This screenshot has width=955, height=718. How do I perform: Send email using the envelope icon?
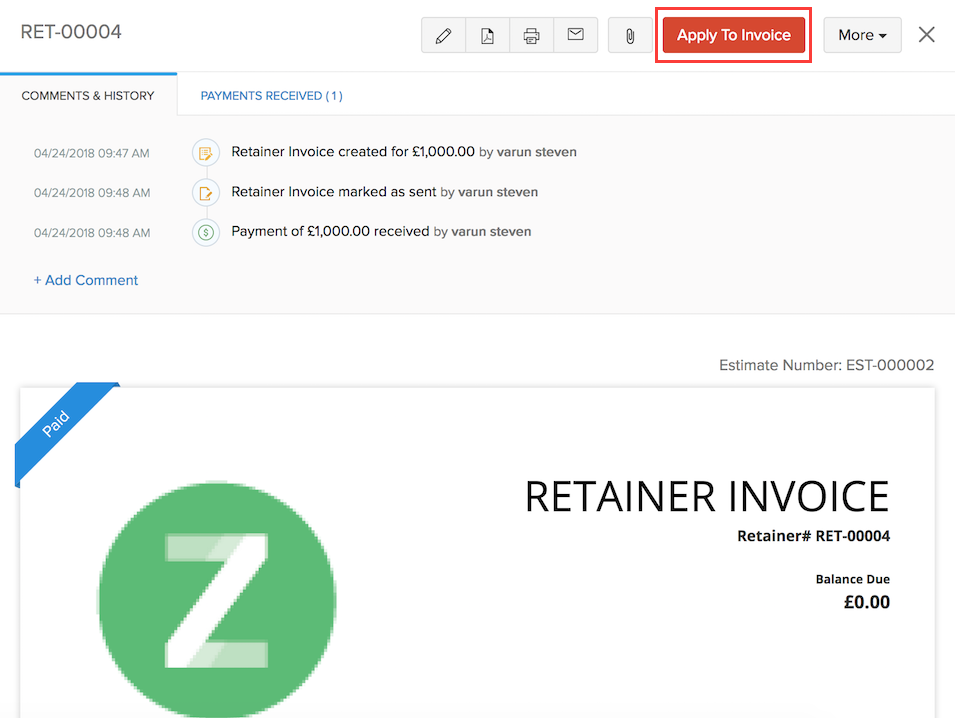tap(576, 35)
